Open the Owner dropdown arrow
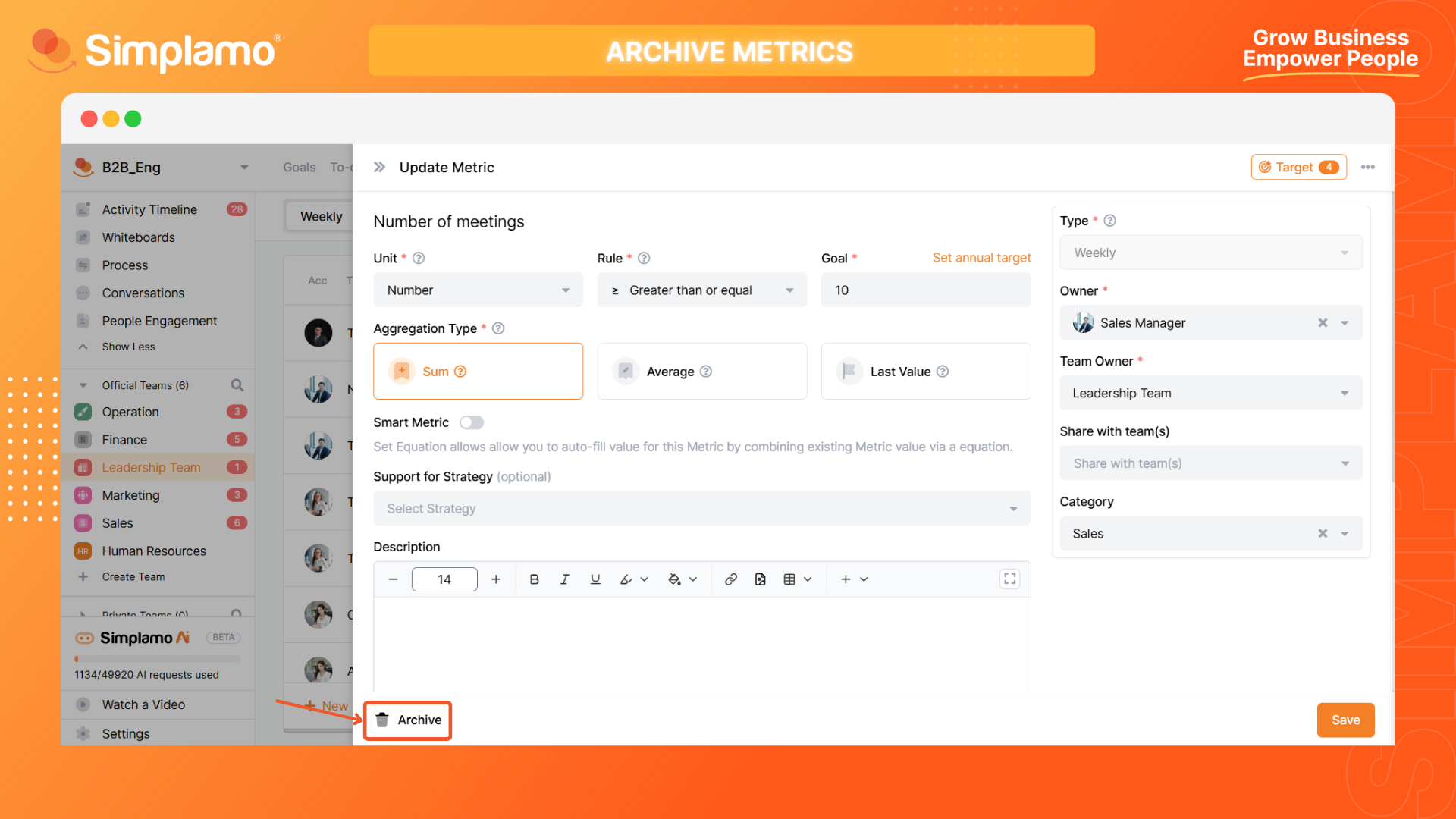 (1345, 323)
